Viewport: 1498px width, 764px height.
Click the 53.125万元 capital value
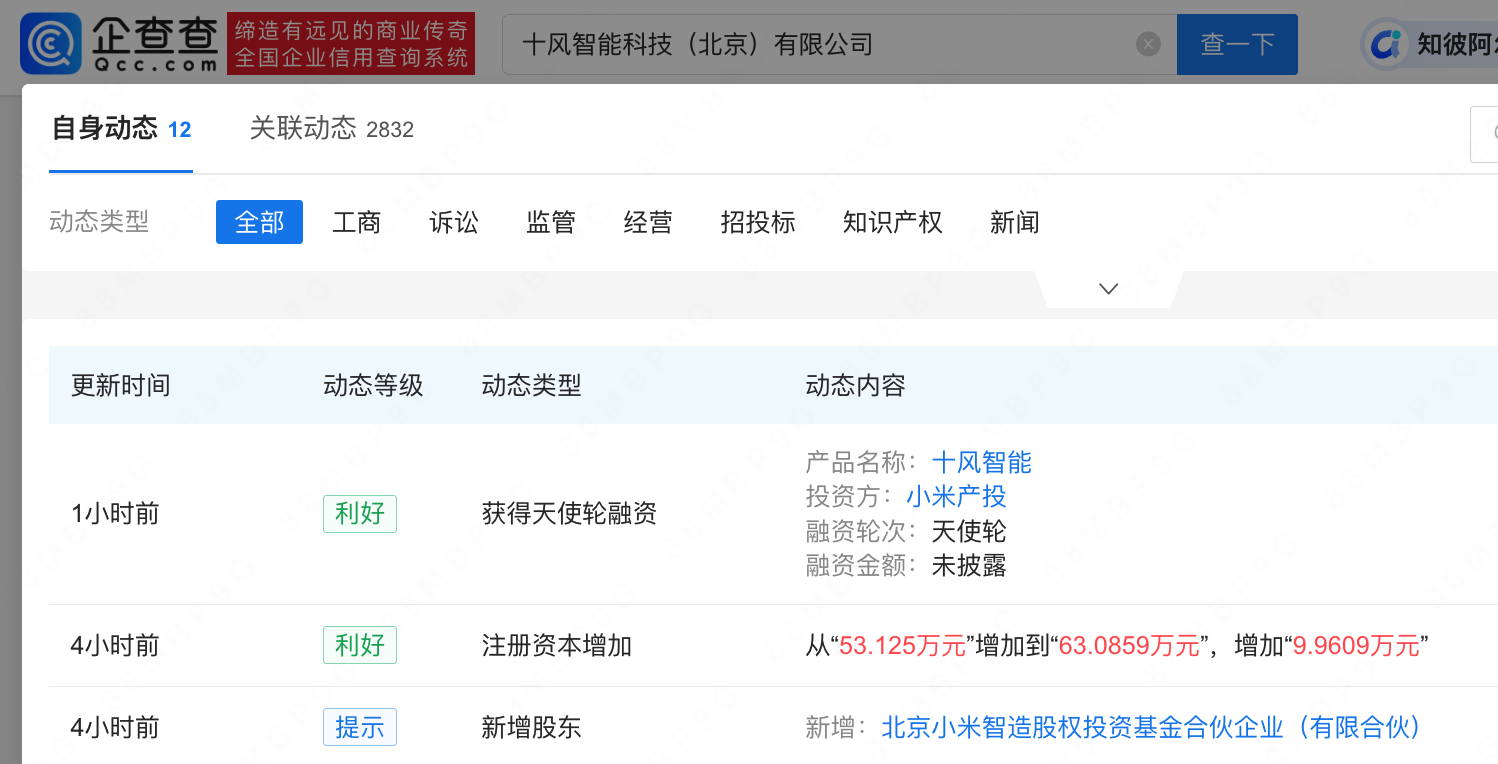(903, 646)
